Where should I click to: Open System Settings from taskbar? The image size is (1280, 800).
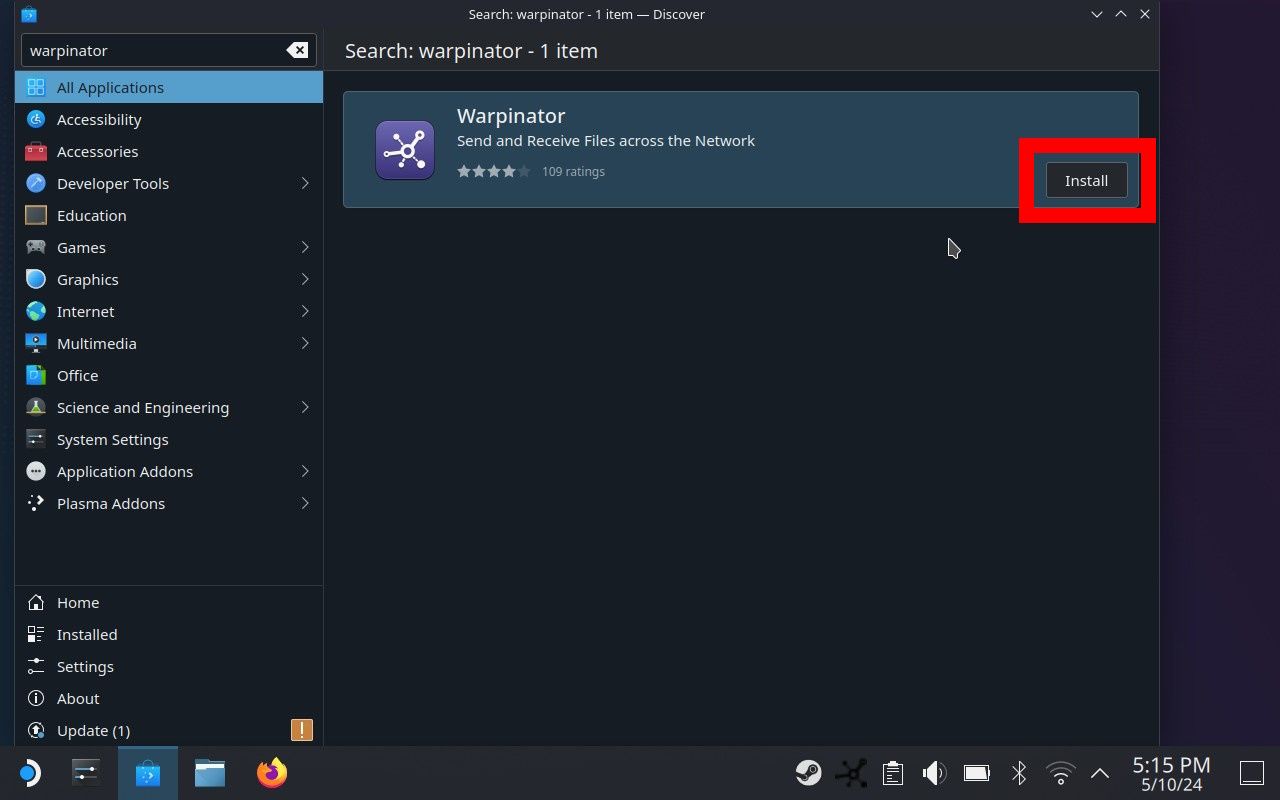coord(86,773)
